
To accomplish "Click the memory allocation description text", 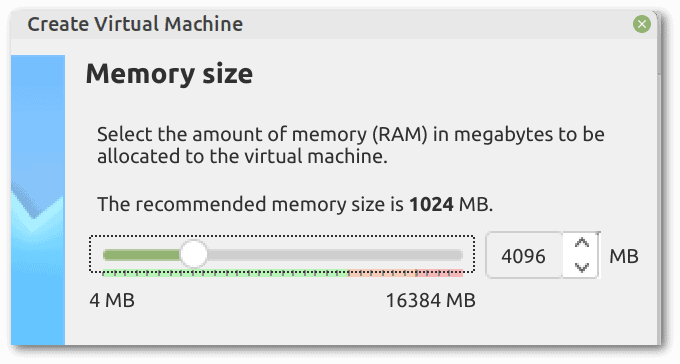I will pos(350,145).
